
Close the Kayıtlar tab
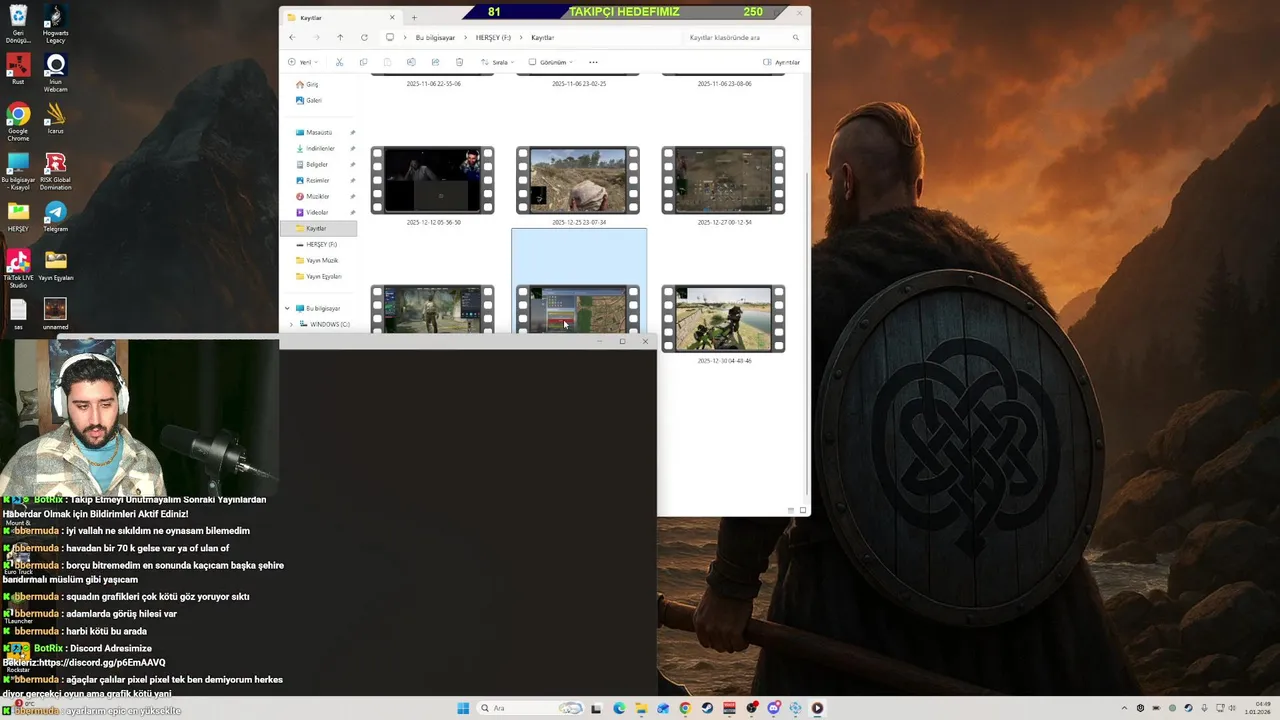392,17
